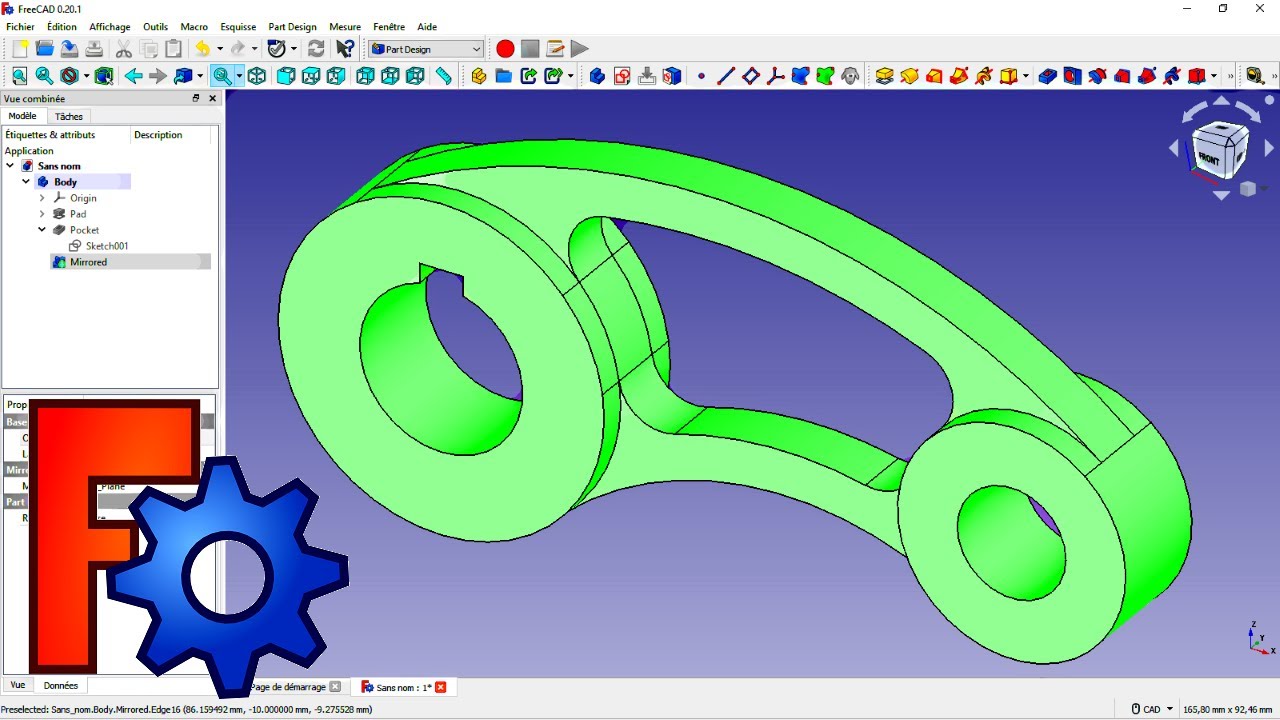Close the Vue combinée panel

pos(212,99)
